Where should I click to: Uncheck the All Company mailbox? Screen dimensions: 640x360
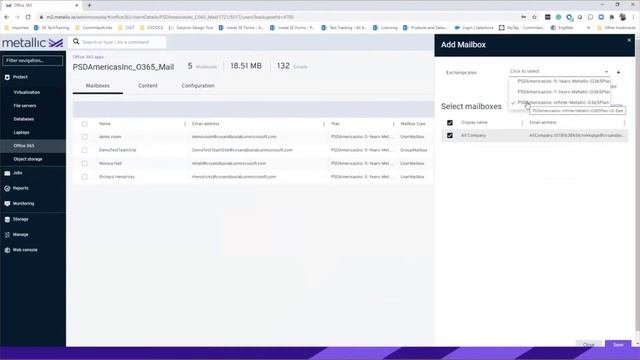[x=450, y=136]
